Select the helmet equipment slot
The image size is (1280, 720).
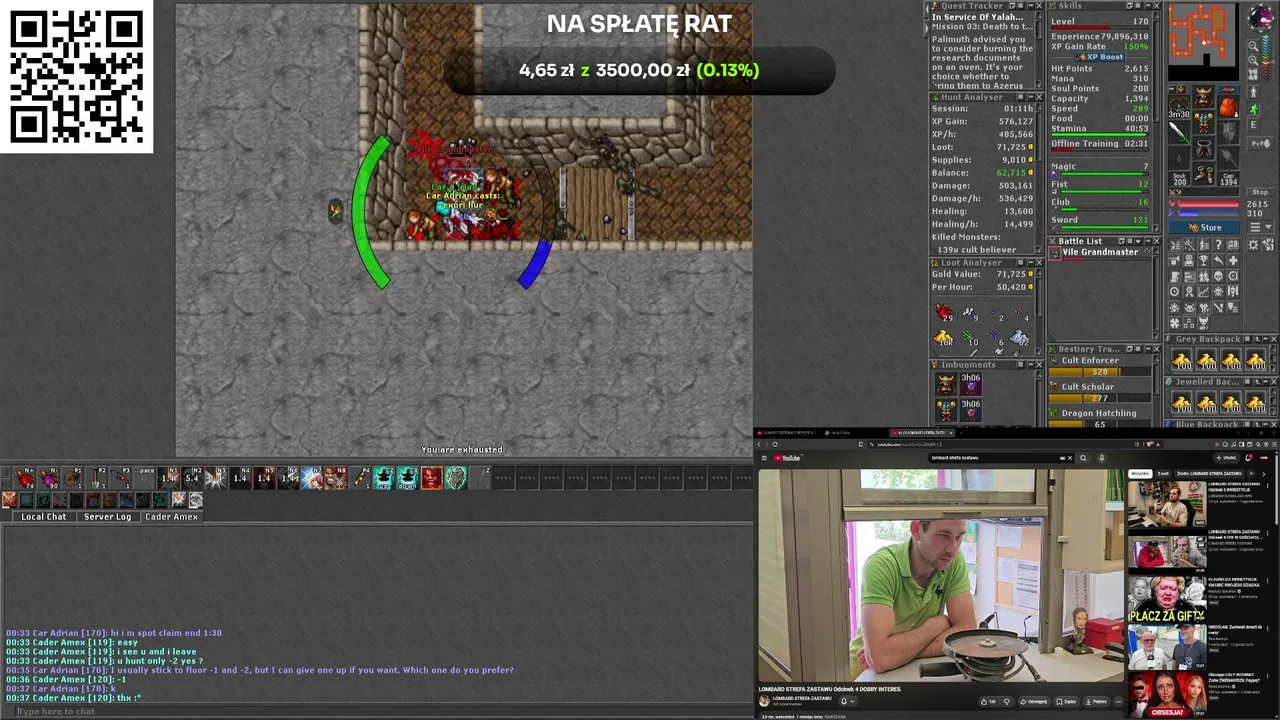tap(1204, 97)
